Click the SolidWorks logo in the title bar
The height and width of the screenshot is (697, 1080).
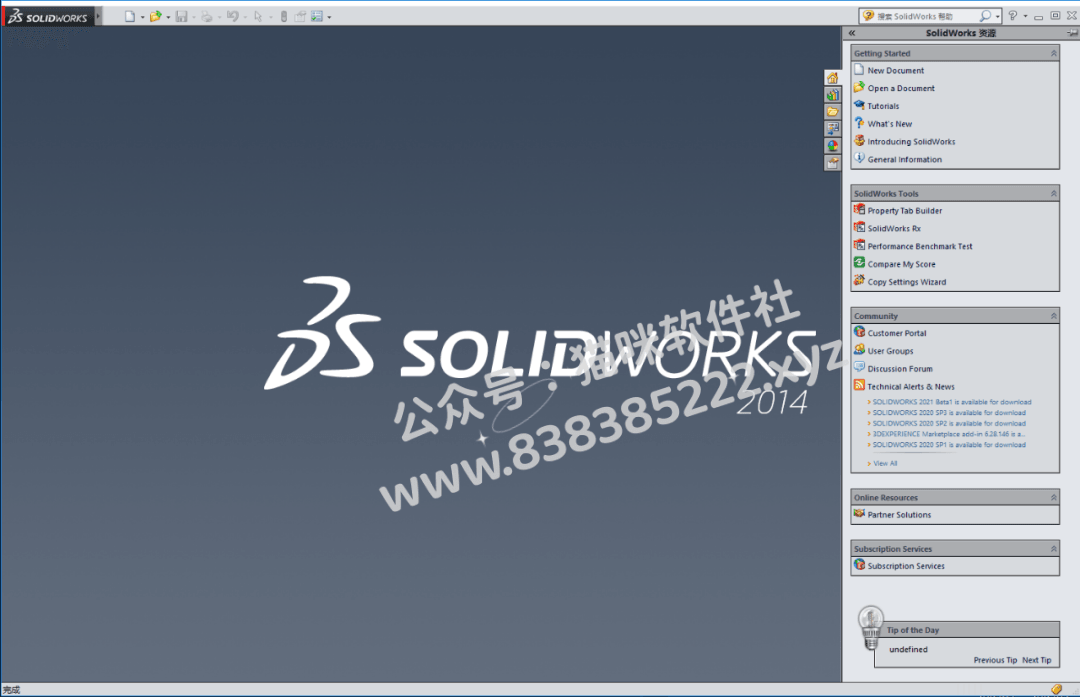click(48, 17)
